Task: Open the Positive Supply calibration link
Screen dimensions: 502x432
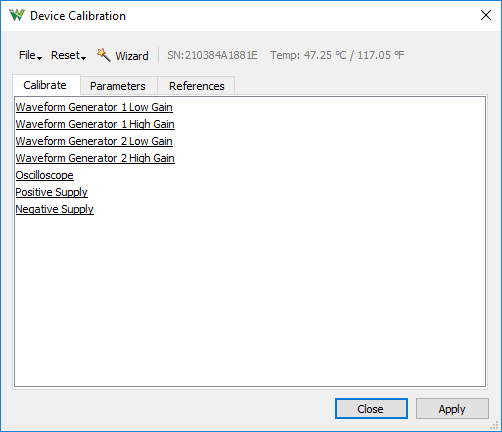Action: click(x=51, y=192)
